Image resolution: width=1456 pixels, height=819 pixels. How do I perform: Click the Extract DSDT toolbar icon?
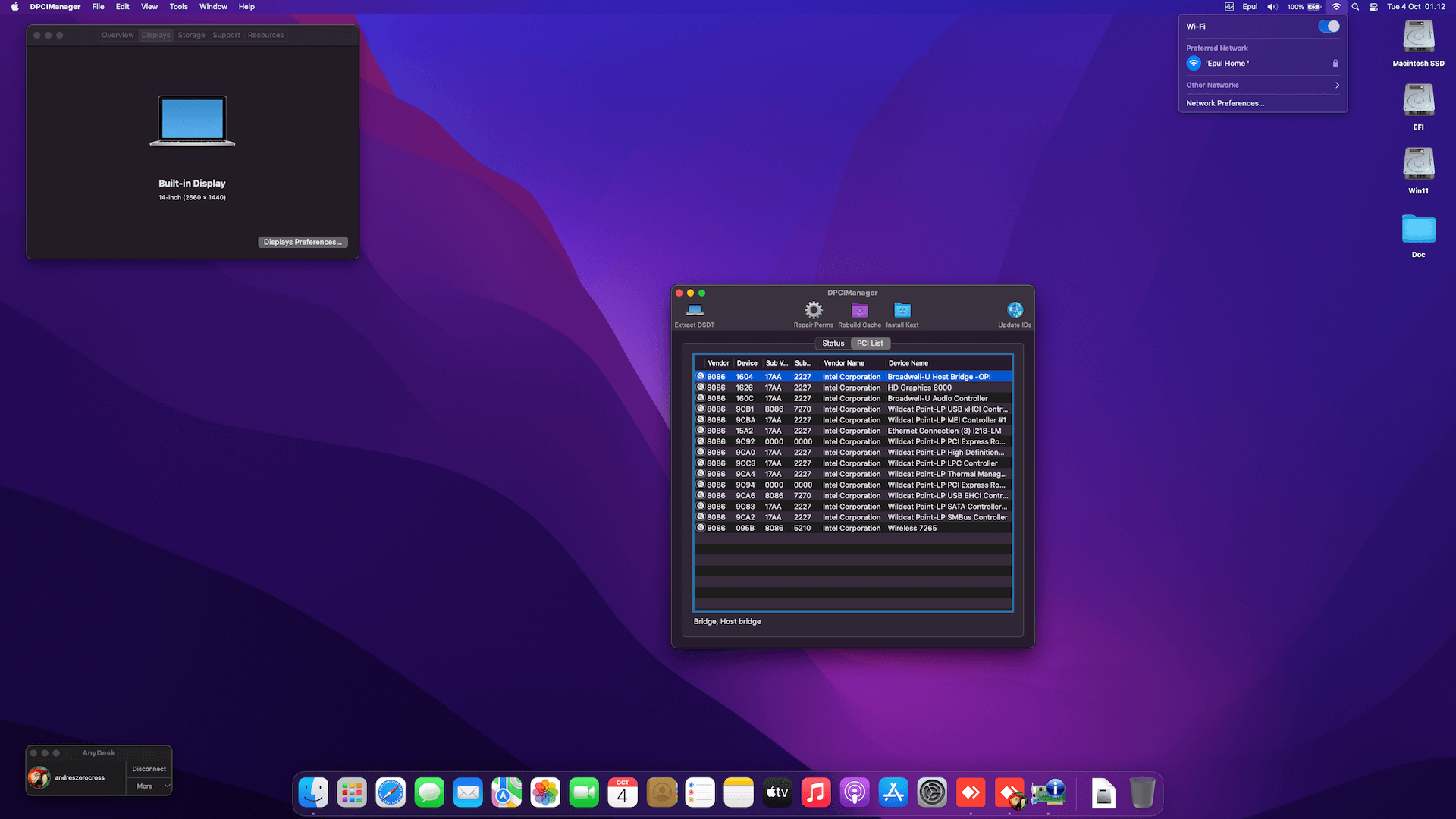point(695,310)
